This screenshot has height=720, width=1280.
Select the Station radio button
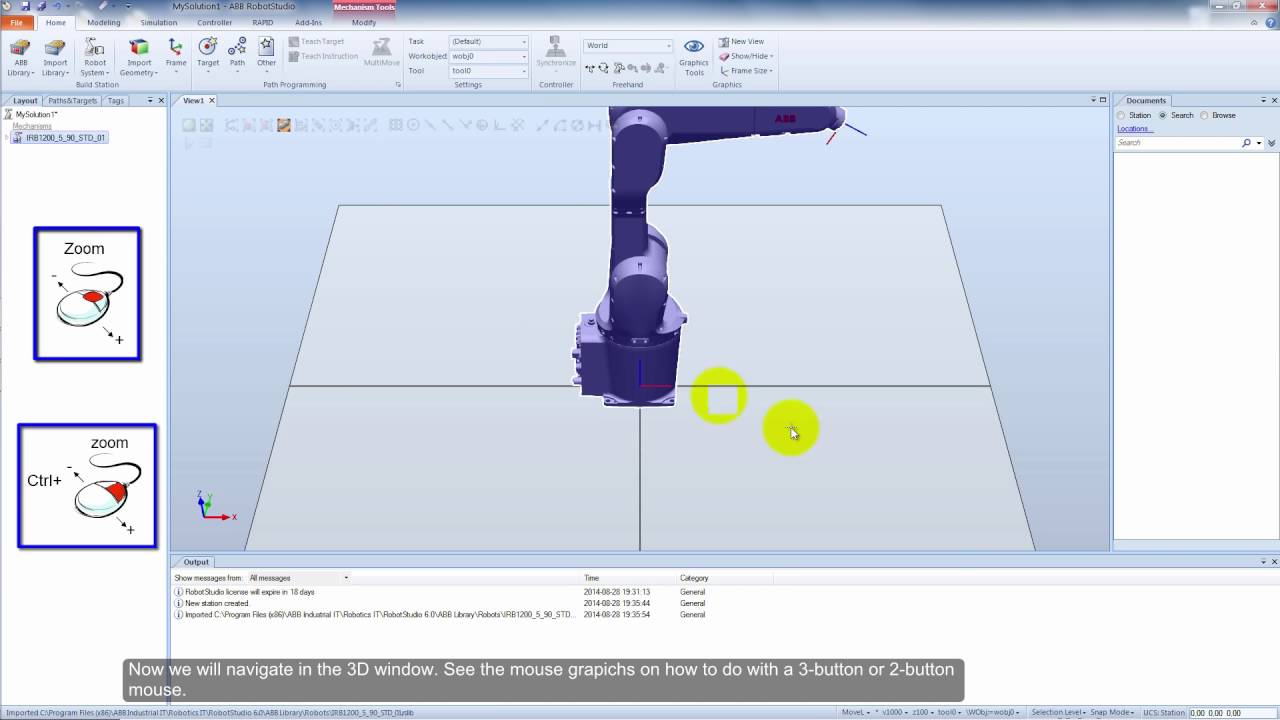pos(1122,115)
